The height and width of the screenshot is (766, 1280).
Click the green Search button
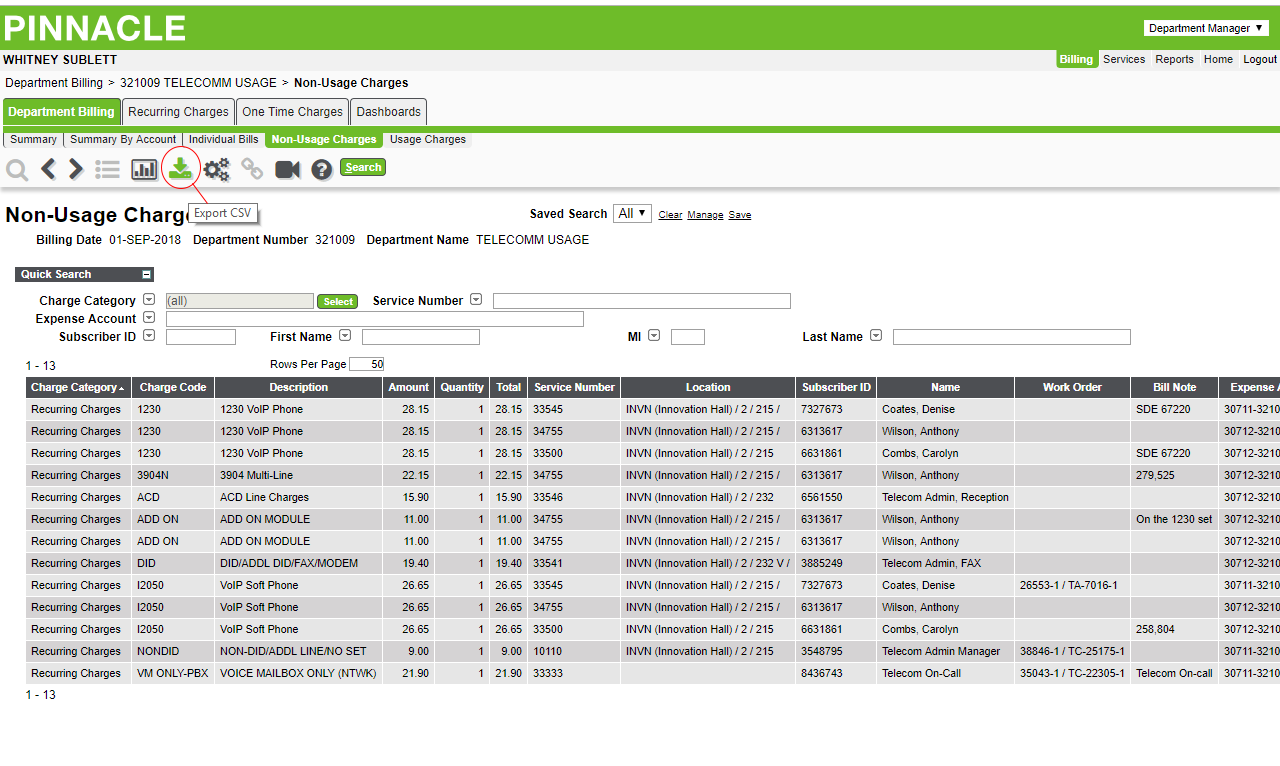point(363,167)
